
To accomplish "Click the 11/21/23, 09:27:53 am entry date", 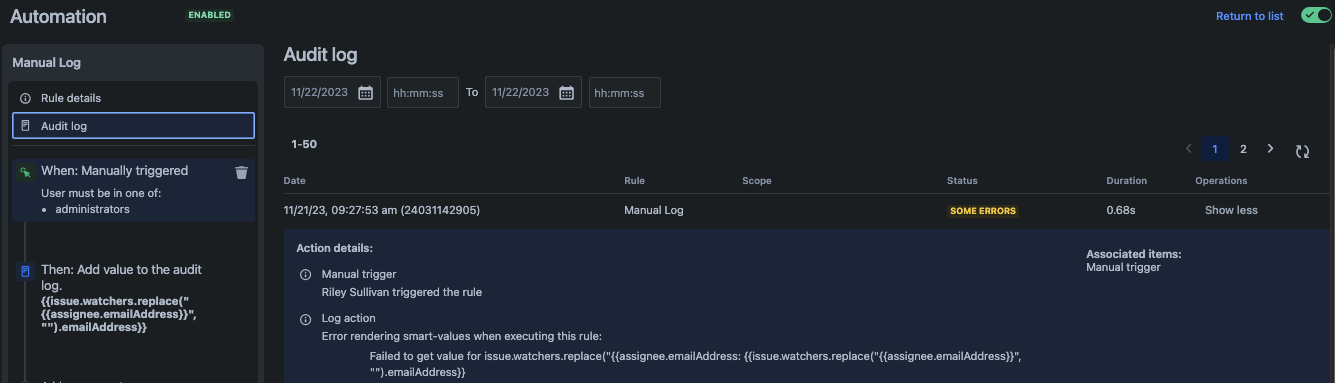I will pyautogui.click(x=382, y=210).
